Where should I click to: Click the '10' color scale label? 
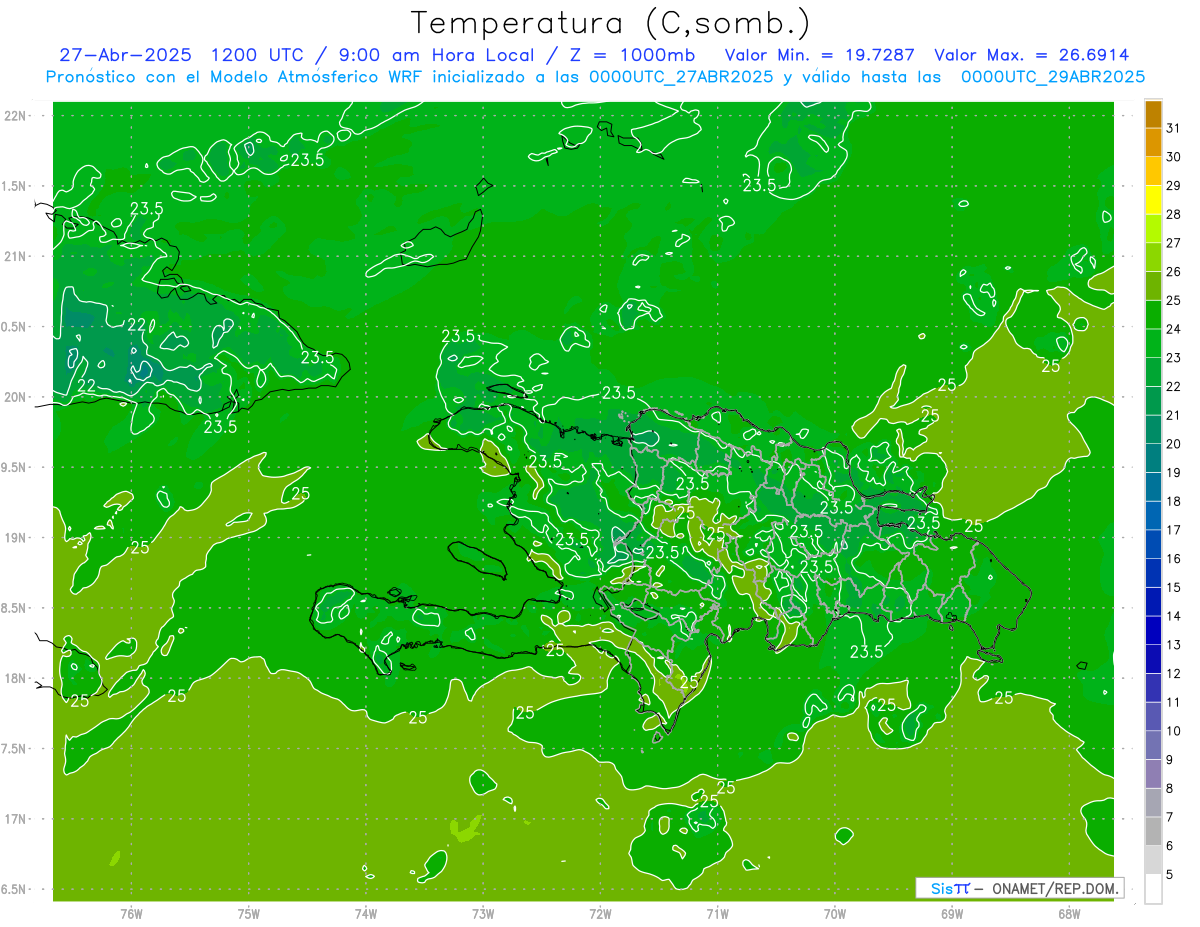1173,731
